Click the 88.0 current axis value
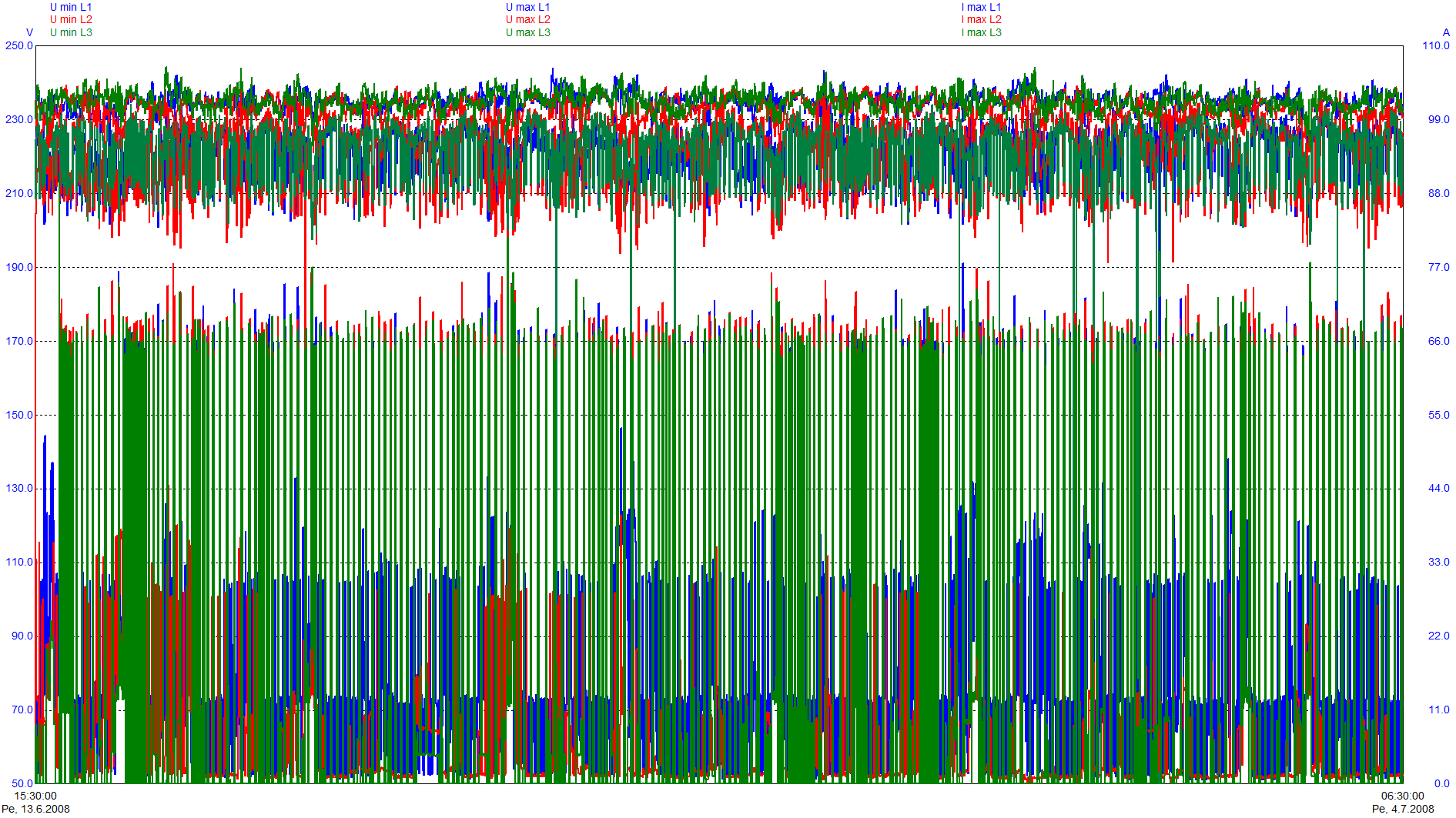The height and width of the screenshot is (818, 1456). click(1439, 193)
